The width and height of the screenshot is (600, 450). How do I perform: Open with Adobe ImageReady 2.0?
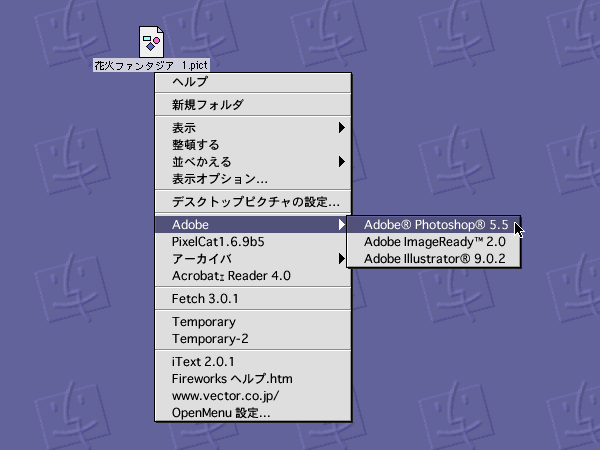click(x=434, y=242)
